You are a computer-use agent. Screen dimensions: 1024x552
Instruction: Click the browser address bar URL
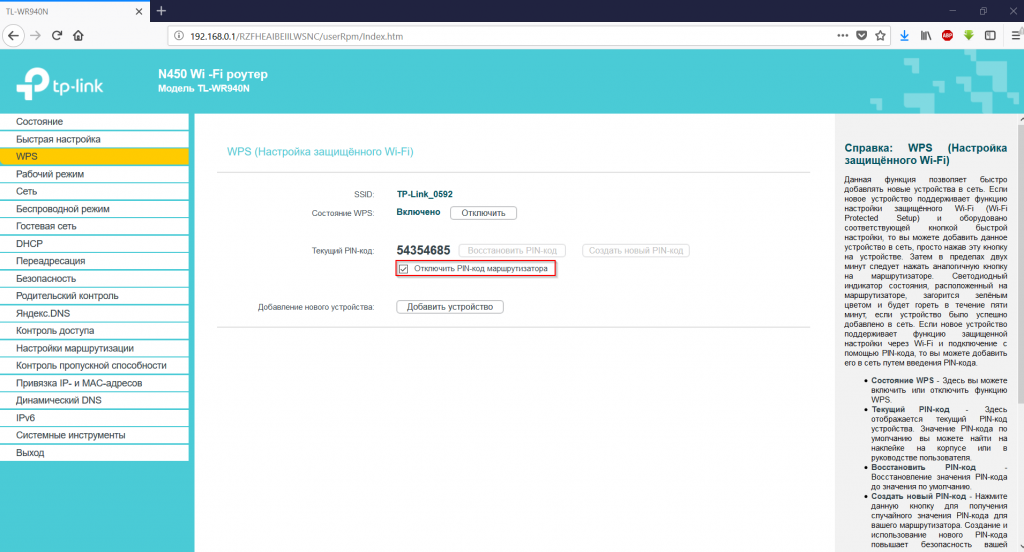(x=296, y=37)
